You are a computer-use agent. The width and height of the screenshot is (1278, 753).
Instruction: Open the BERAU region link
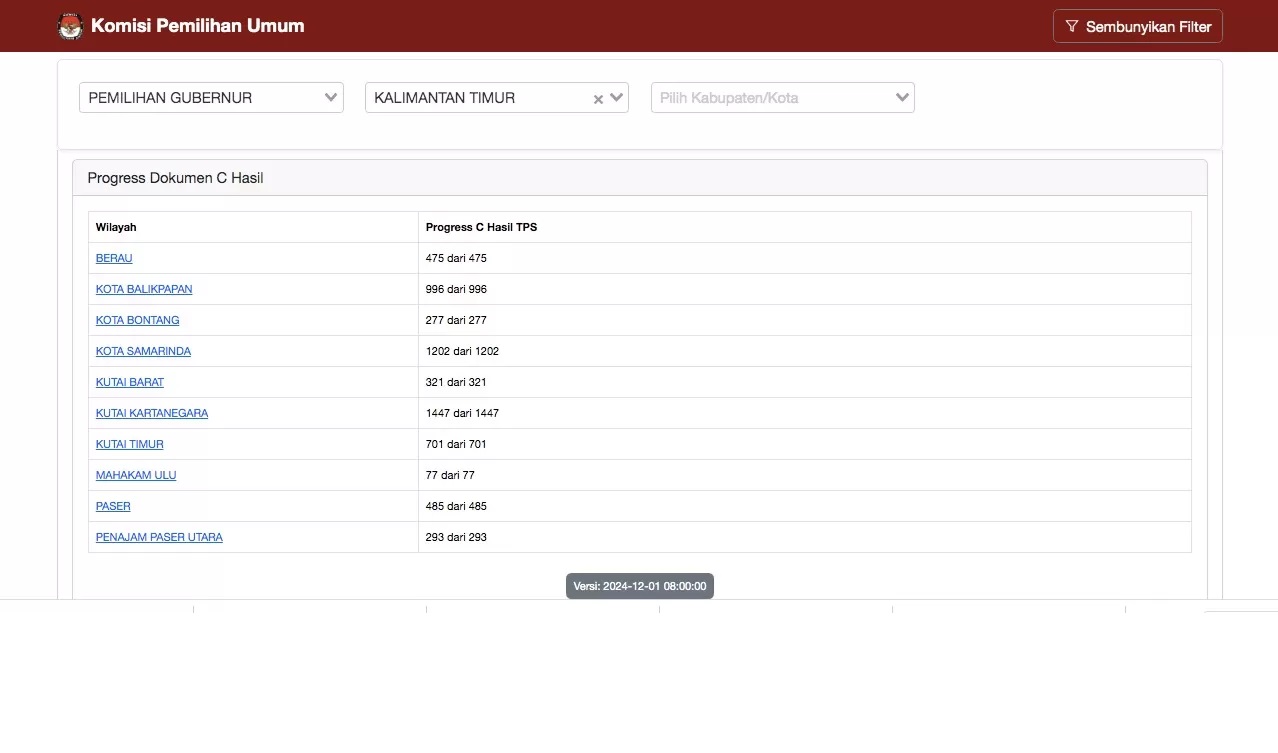pos(114,258)
